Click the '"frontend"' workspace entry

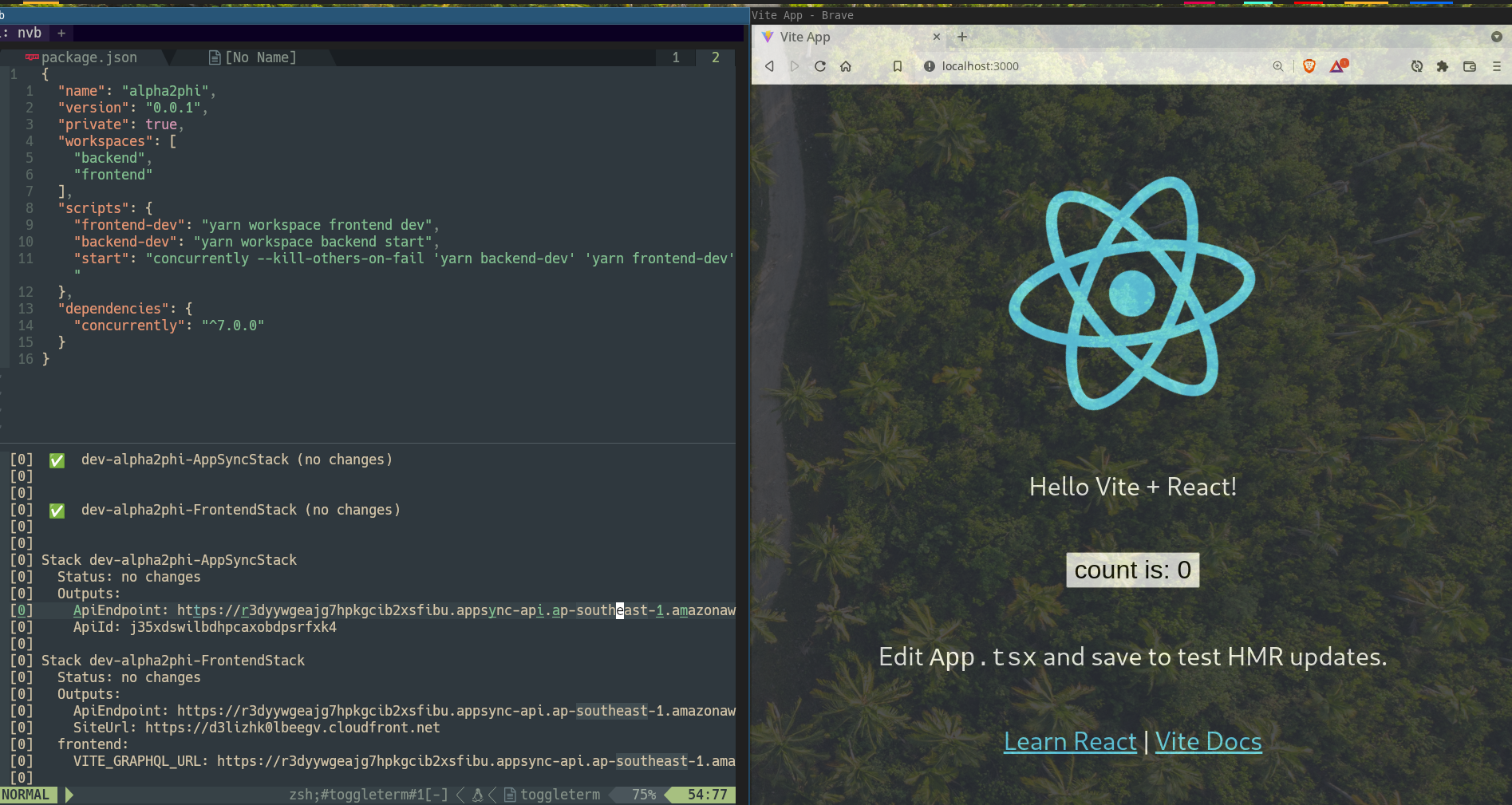[x=113, y=175]
